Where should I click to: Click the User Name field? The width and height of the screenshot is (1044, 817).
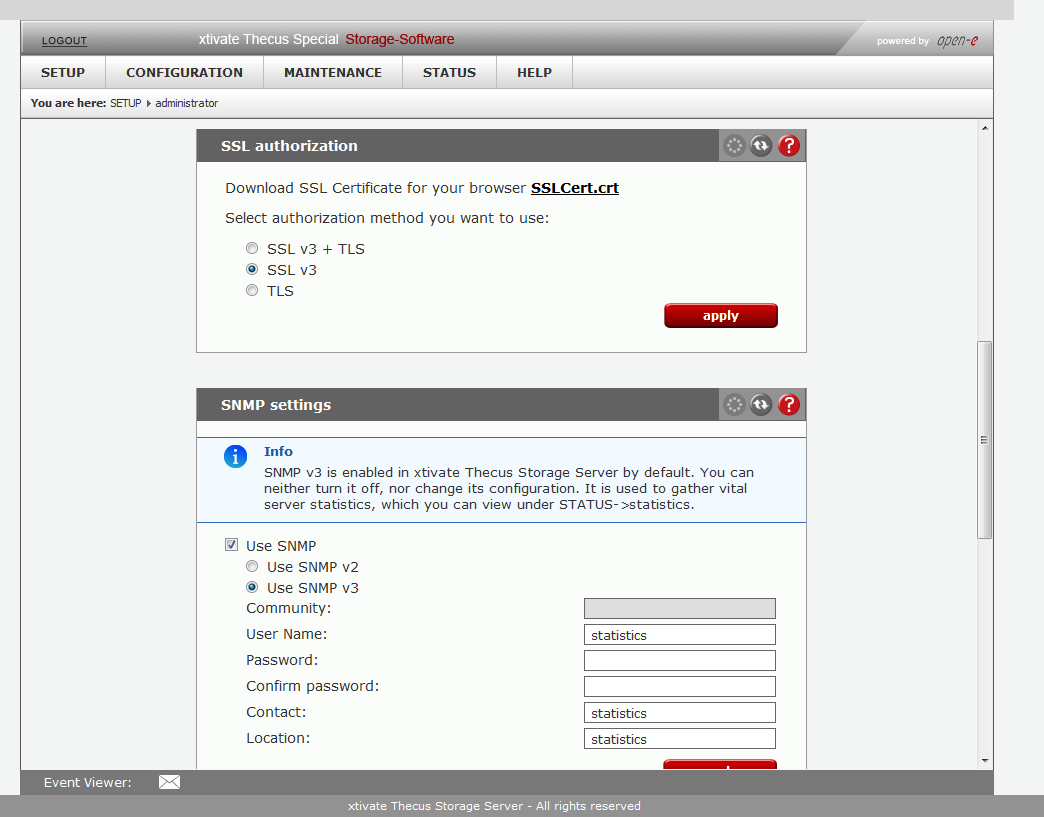click(x=680, y=635)
